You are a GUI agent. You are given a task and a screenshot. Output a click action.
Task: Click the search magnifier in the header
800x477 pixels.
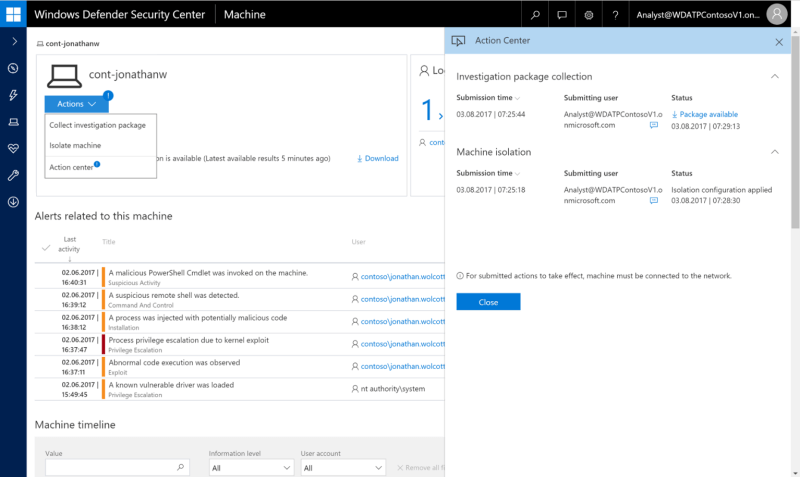pyautogui.click(x=535, y=15)
